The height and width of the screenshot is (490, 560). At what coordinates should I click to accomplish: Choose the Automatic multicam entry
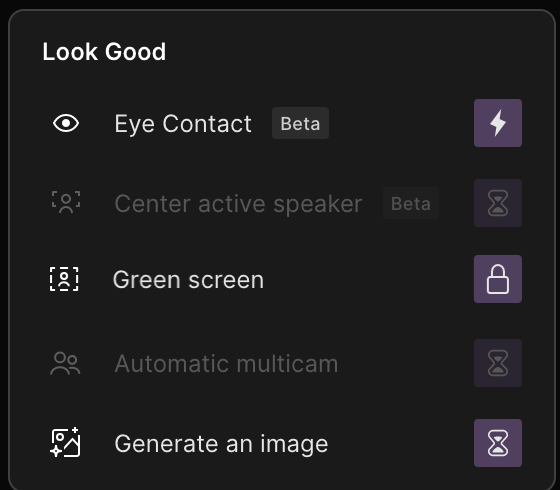click(x=226, y=364)
